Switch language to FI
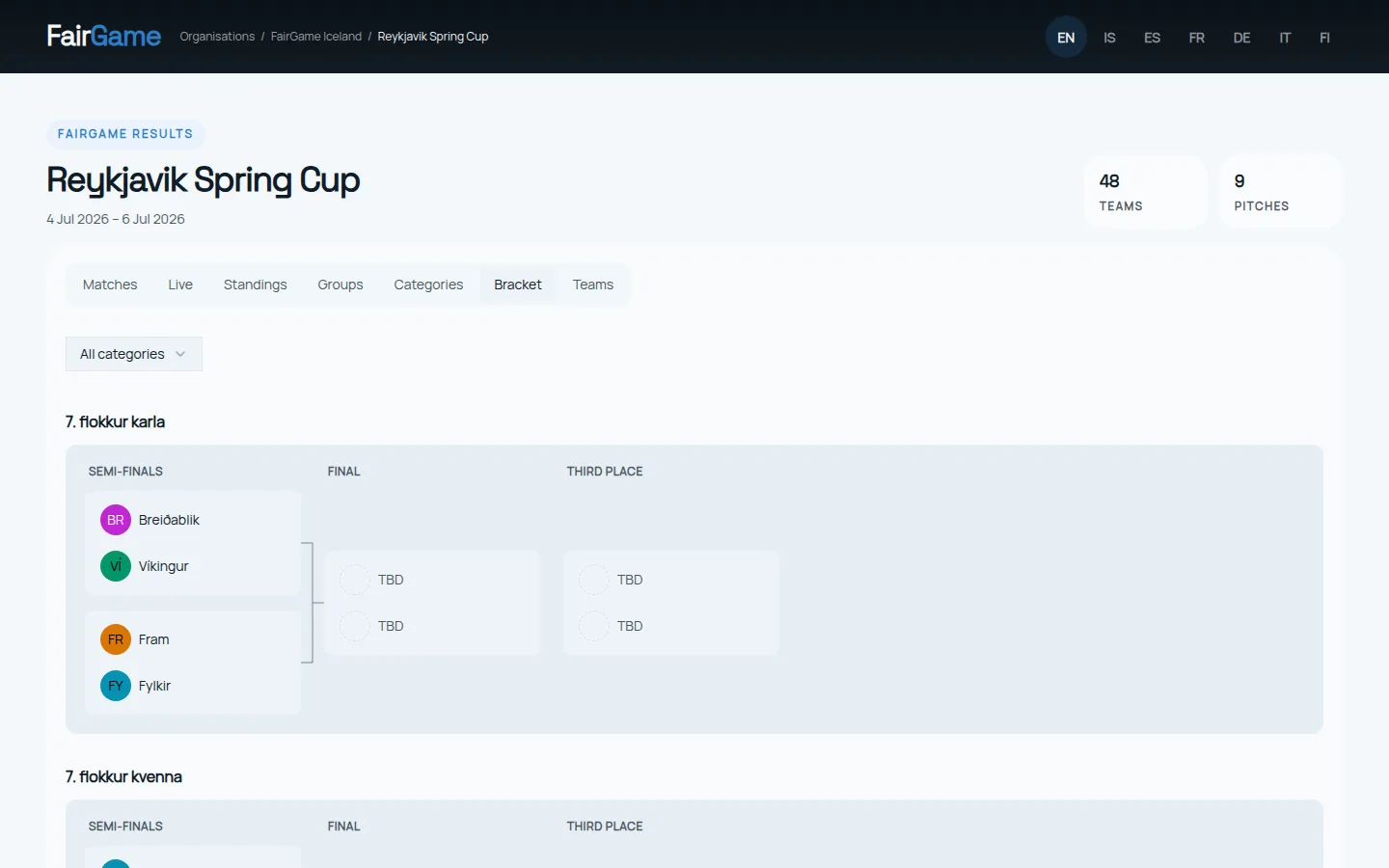 (1324, 38)
